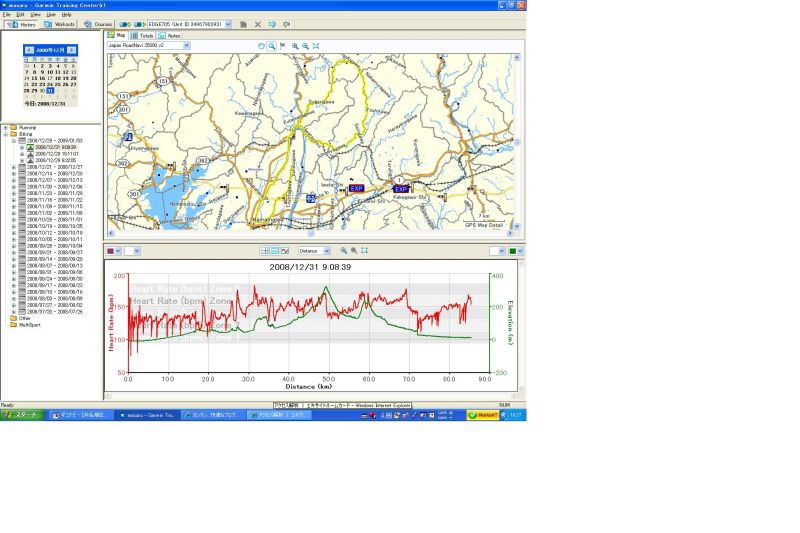Go to the next month in the calendar

71,50
